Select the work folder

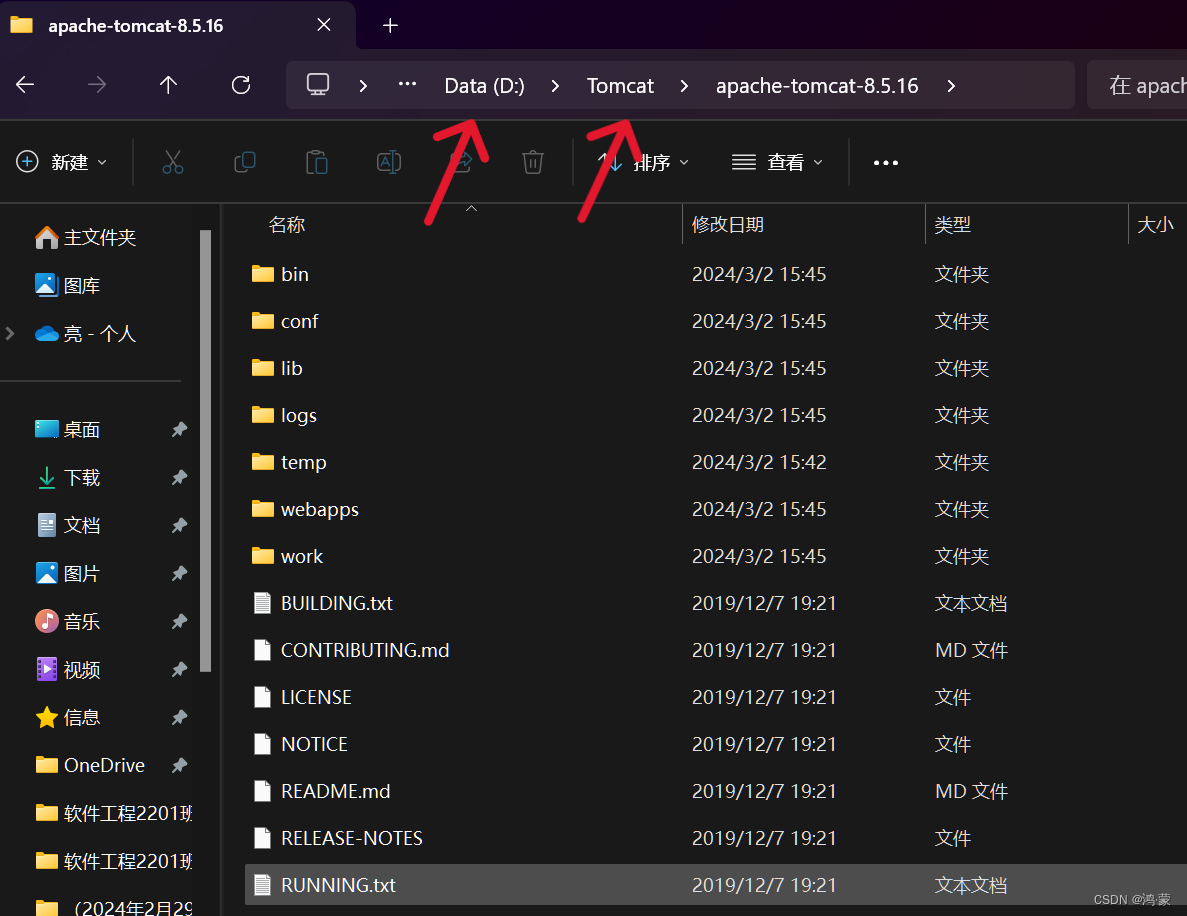[x=287, y=556]
